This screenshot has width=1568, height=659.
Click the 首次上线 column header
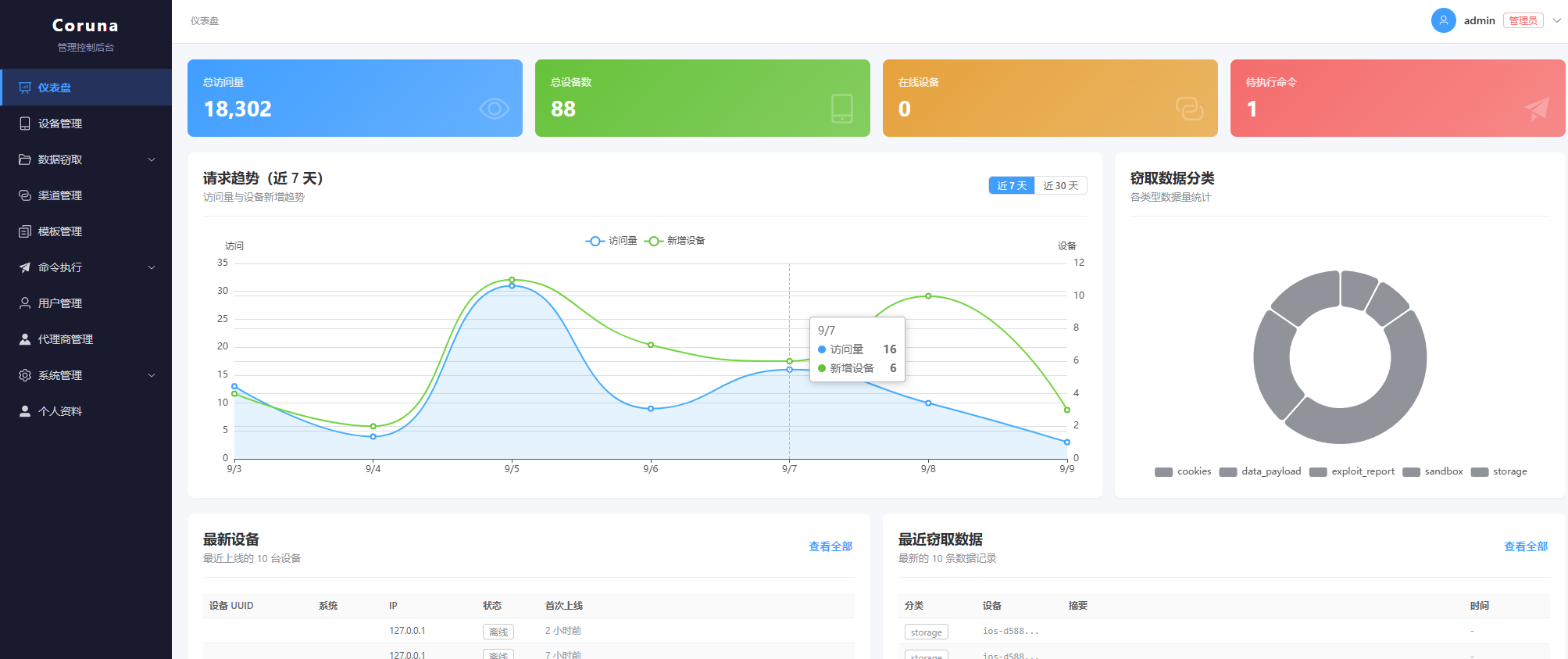564,606
